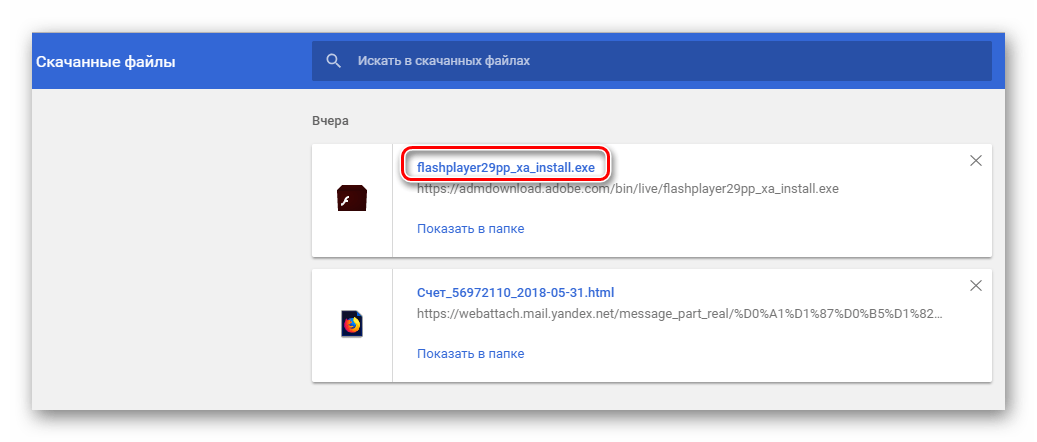Click the 'Вчера' date heading
This screenshot has width=1037, height=442.
tap(330, 120)
